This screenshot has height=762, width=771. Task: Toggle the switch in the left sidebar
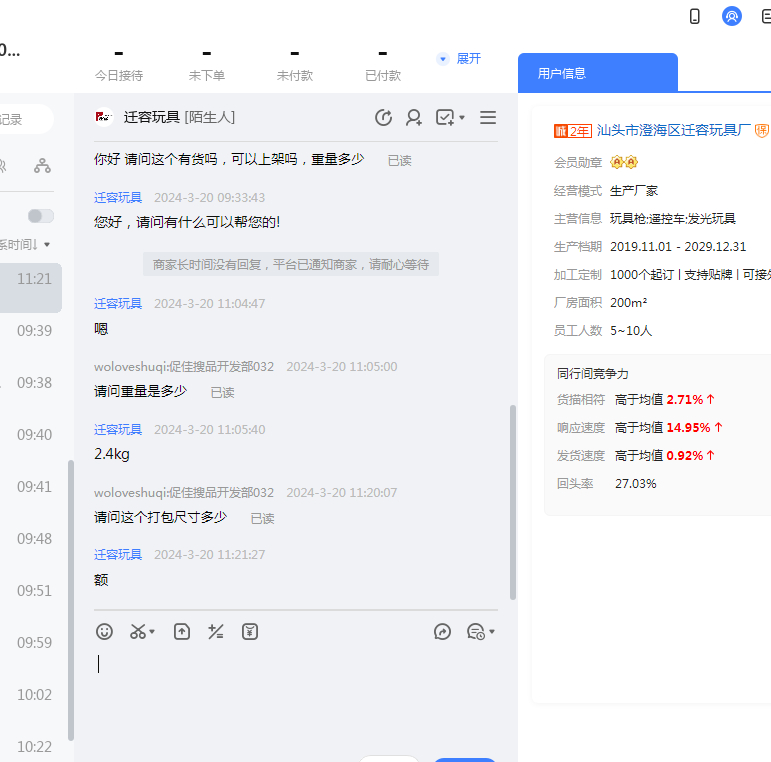41,216
